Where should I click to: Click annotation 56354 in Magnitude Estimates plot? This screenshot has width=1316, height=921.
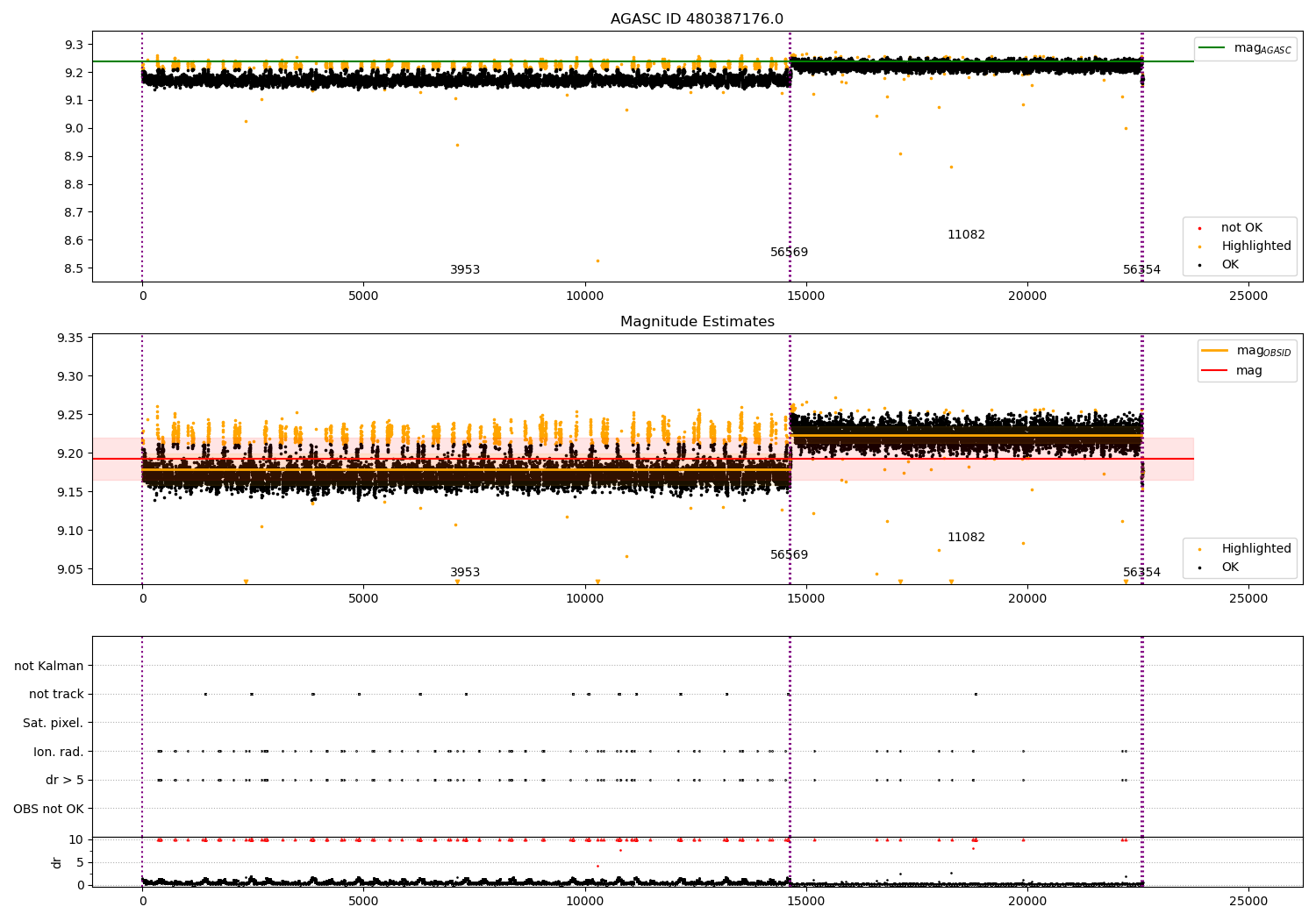tap(1141, 573)
